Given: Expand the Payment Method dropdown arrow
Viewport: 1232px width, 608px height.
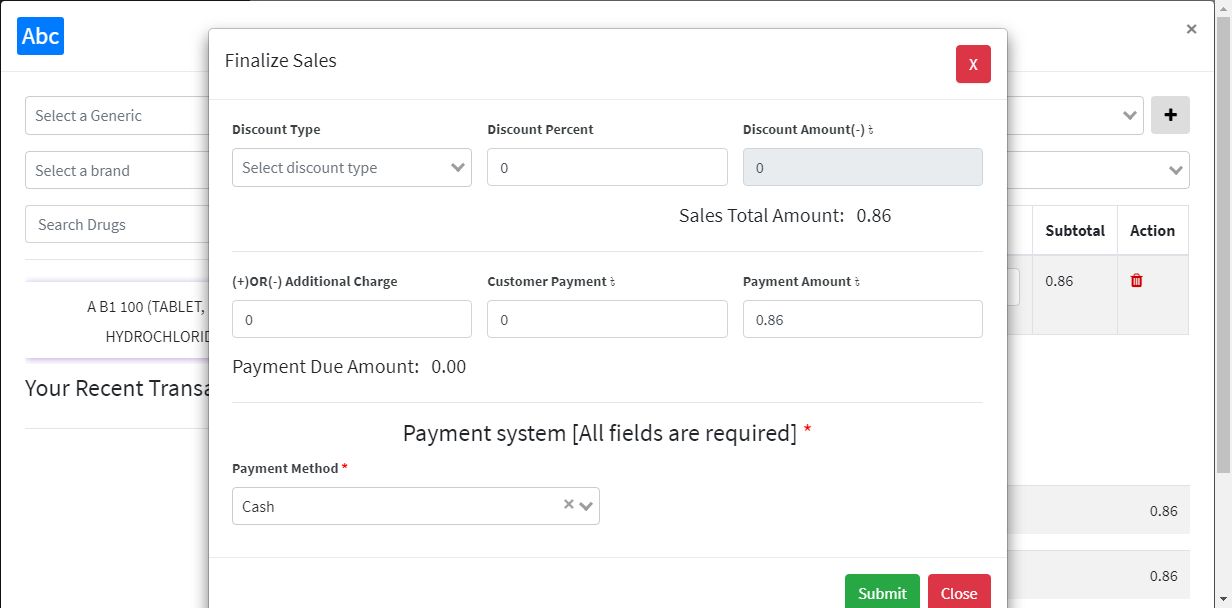Looking at the screenshot, I should (586, 506).
